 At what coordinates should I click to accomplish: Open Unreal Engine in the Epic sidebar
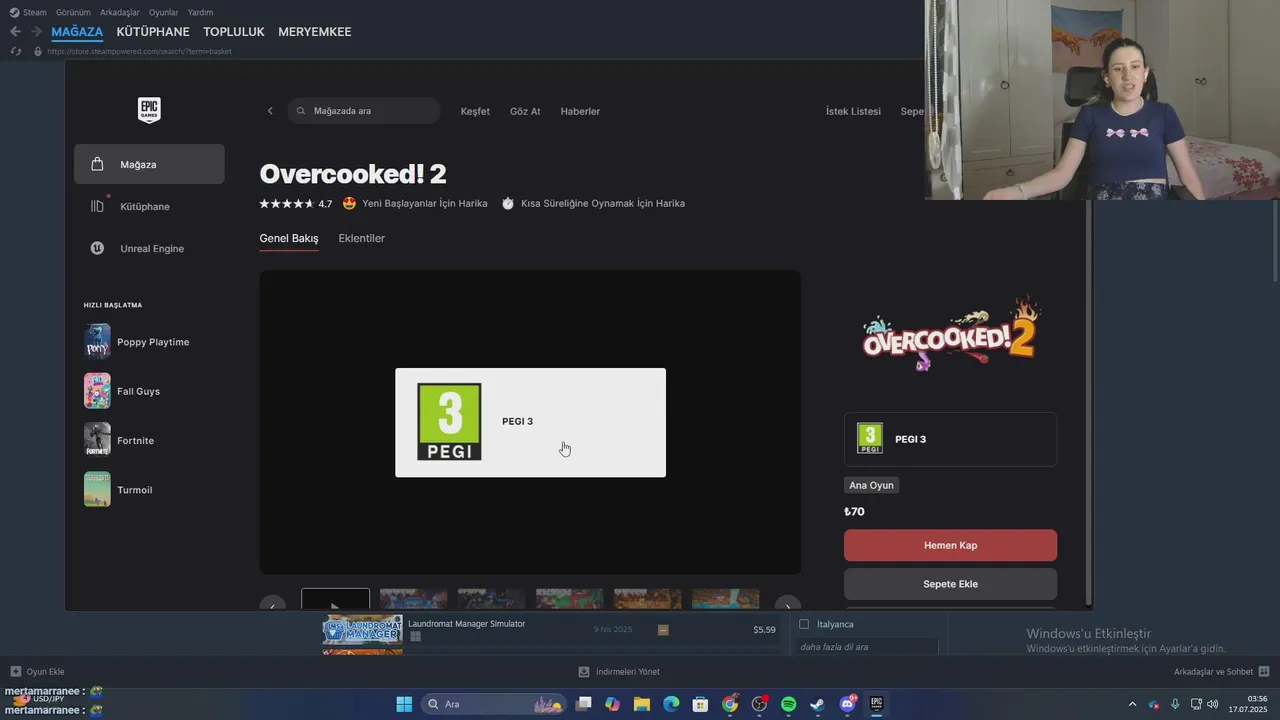click(149, 248)
